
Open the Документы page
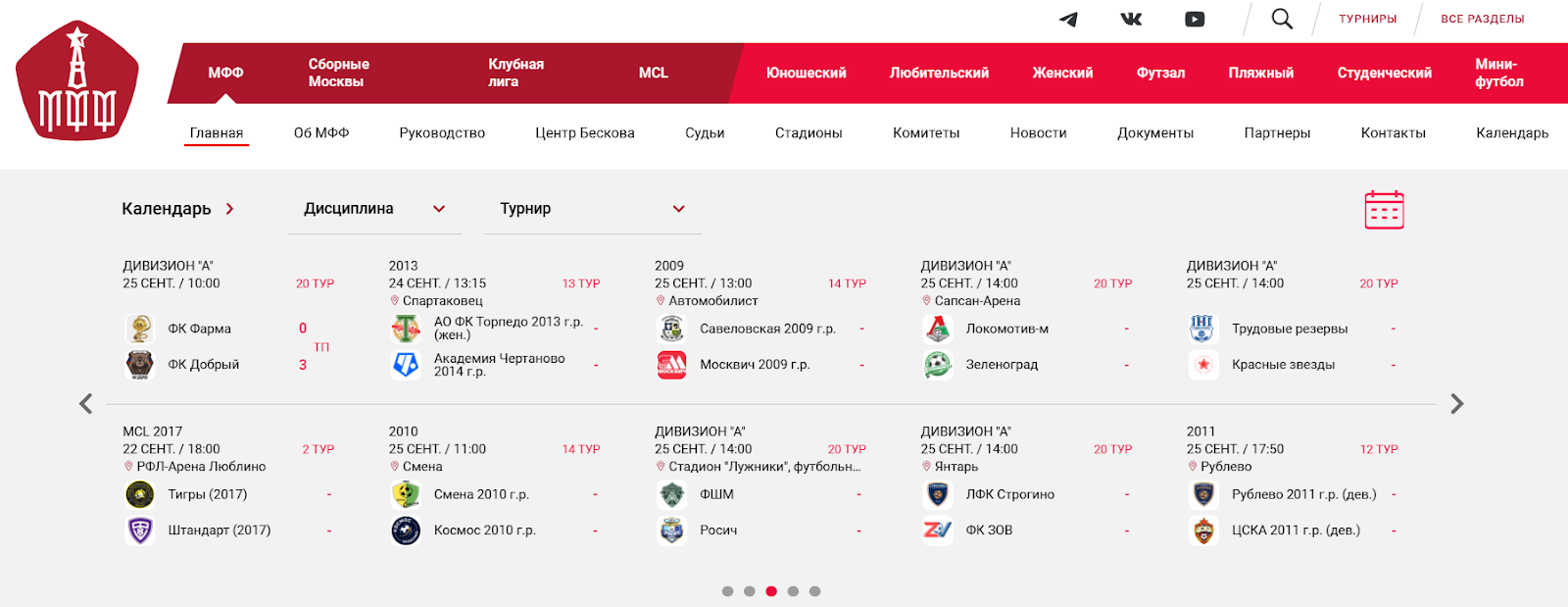pyautogui.click(x=1155, y=133)
